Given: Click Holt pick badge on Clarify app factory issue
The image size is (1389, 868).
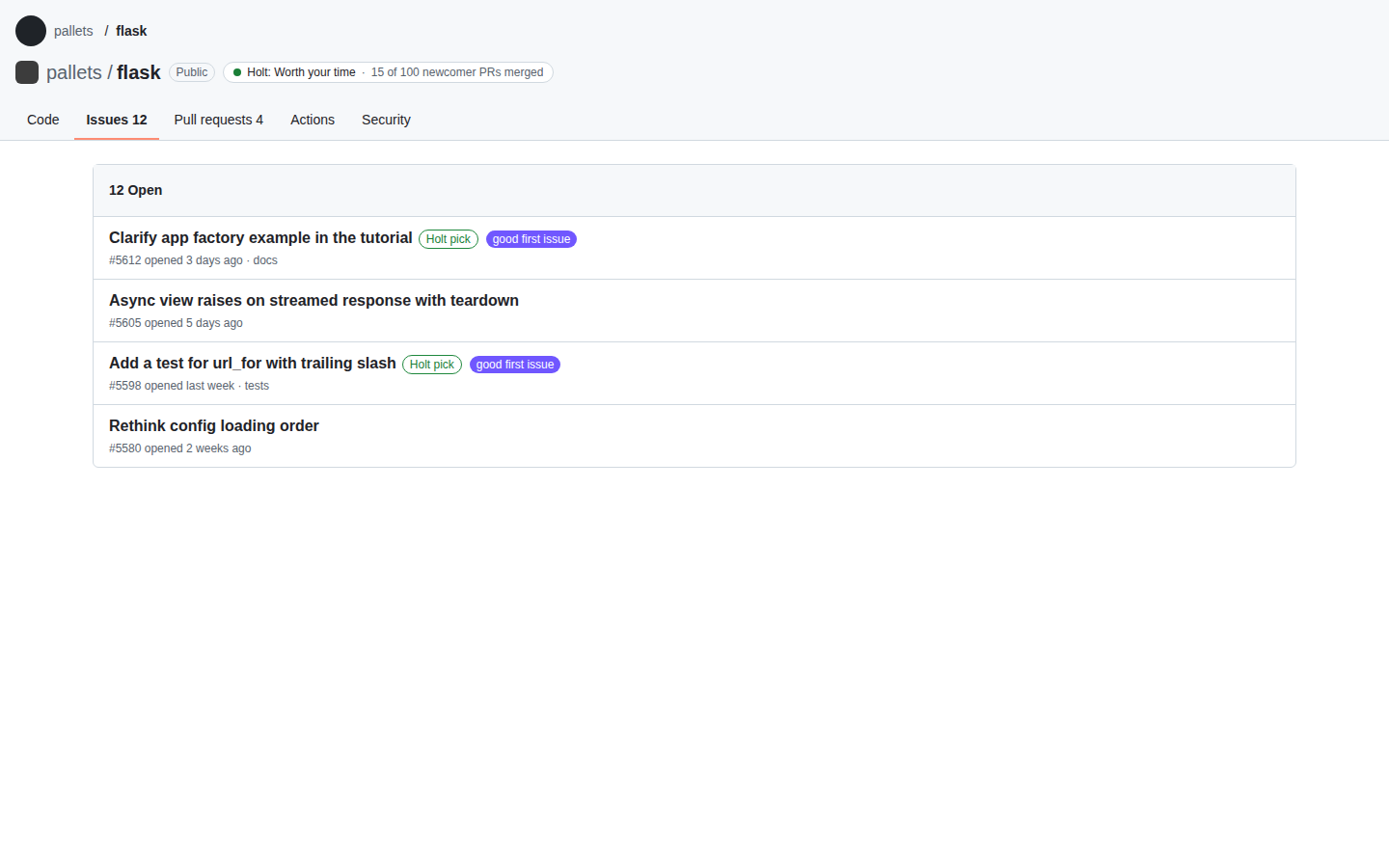Looking at the screenshot, I should pyautogui.click(x=449, y=239).
